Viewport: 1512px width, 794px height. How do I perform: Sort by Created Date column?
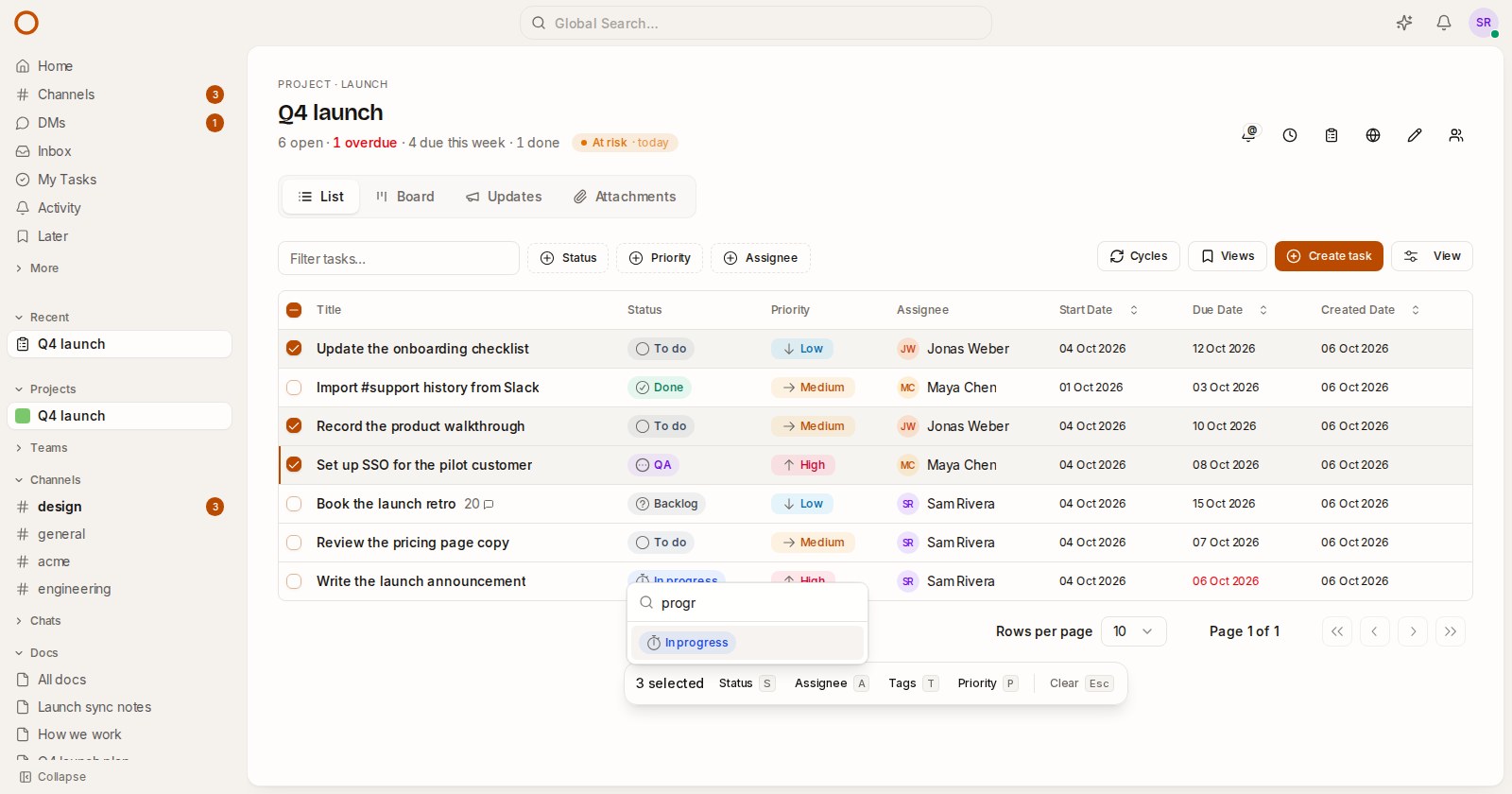click(x=1370, y=310)
